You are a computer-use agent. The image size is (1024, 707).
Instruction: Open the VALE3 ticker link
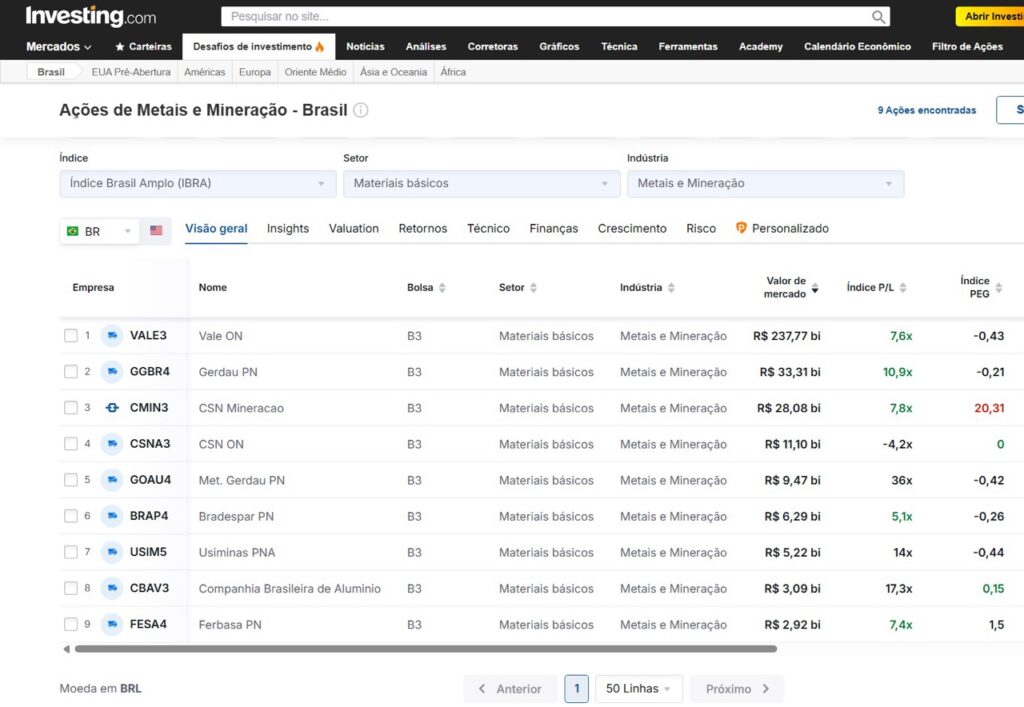click(148, 336)
